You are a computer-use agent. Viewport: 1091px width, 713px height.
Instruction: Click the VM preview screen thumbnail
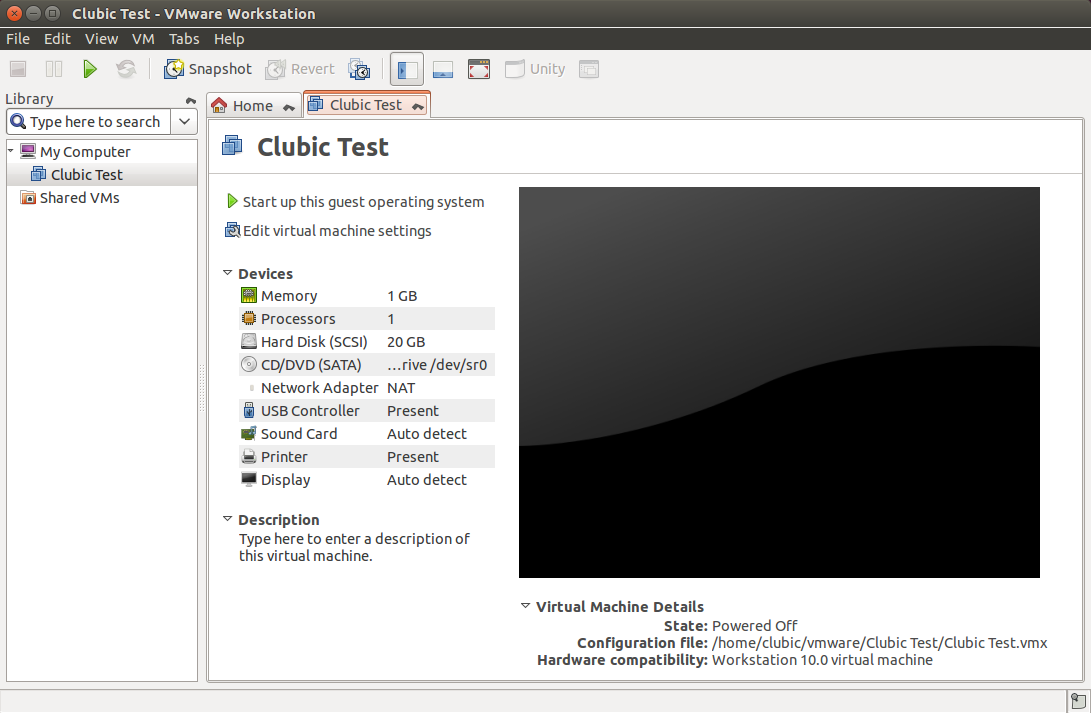click(778, 381)
